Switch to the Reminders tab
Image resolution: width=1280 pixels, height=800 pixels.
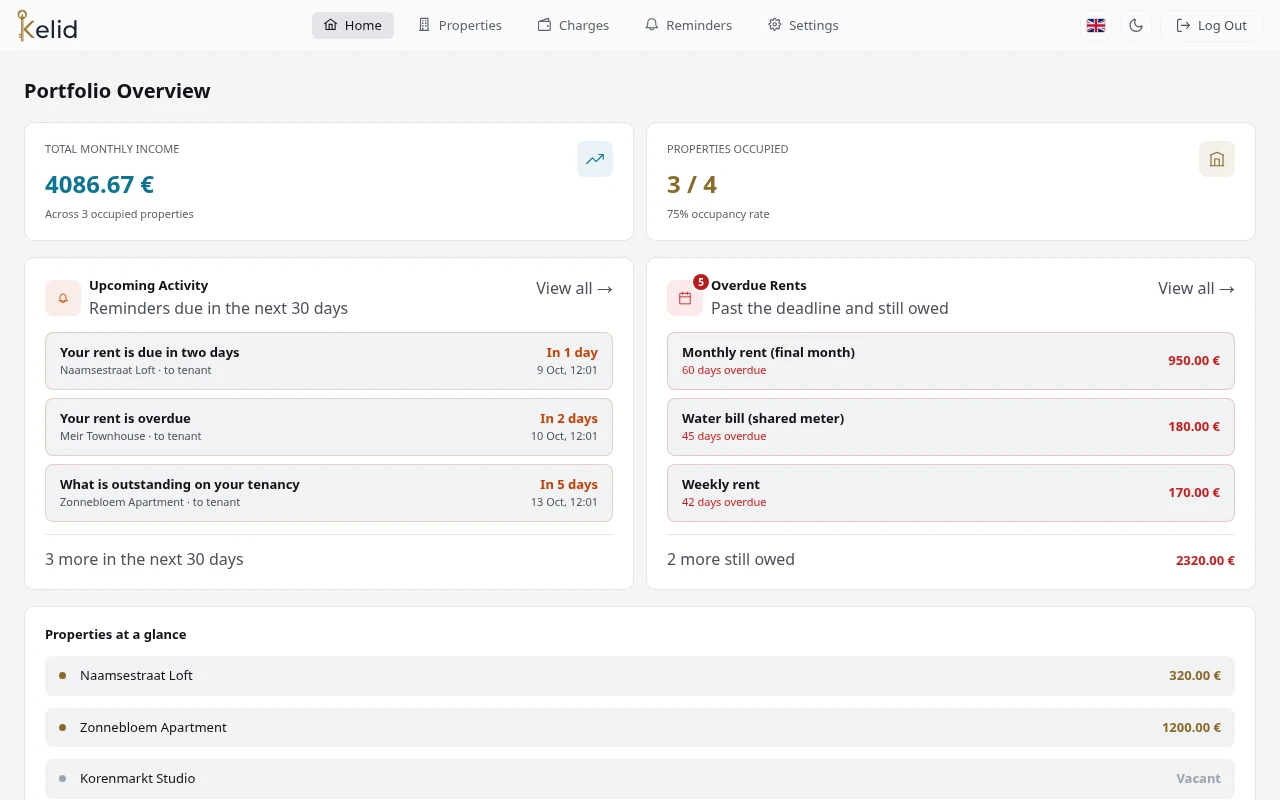click(688, 25)
